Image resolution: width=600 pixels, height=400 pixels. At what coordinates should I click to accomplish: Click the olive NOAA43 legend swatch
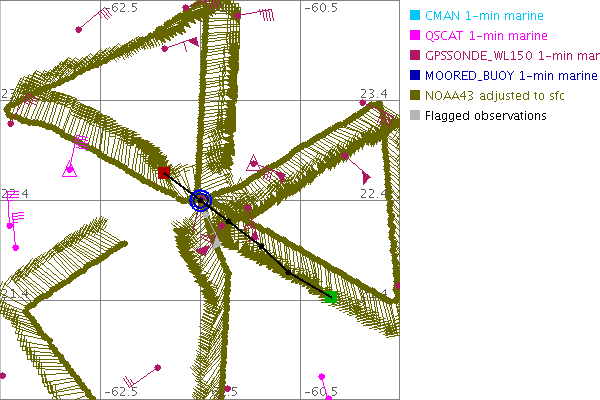pyautogui.click(x=415, y=96)
